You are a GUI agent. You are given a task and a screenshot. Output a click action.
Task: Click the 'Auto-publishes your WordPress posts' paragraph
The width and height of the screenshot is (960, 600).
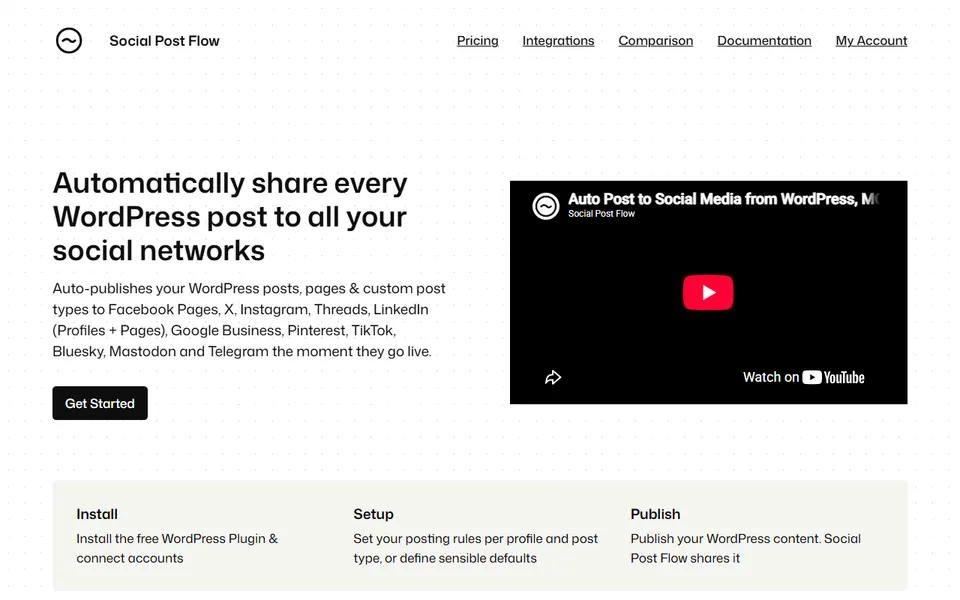(249, 320)
